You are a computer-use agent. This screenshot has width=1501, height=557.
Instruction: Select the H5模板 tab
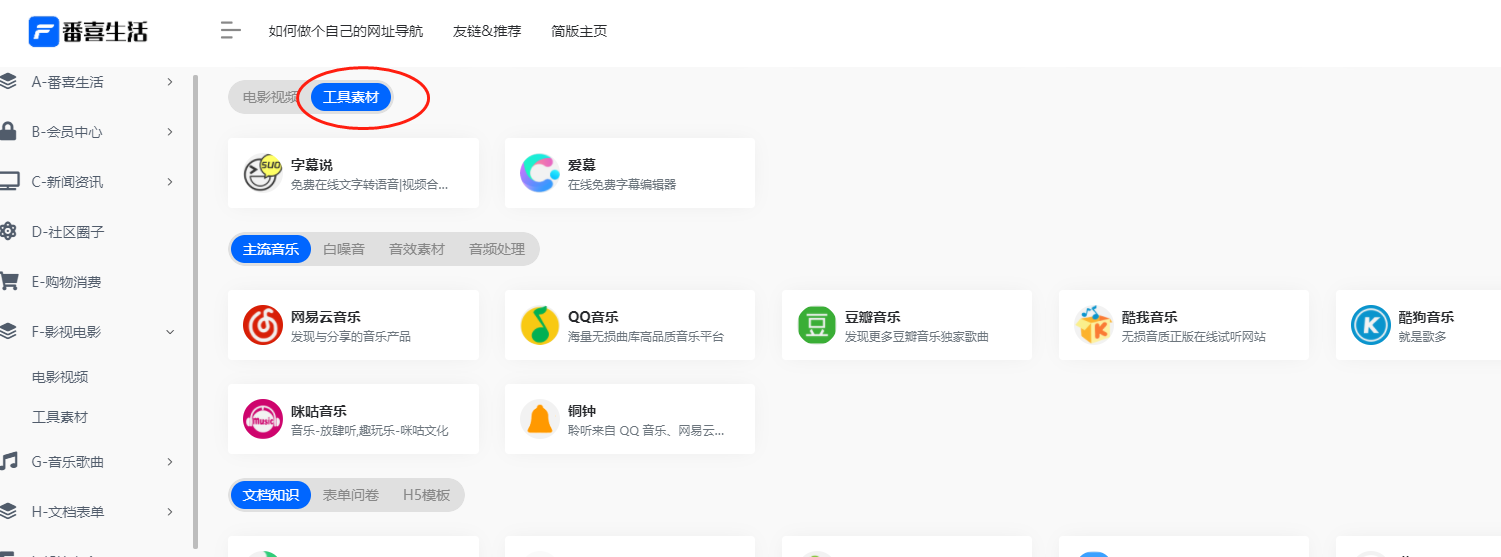click(427, 495)
